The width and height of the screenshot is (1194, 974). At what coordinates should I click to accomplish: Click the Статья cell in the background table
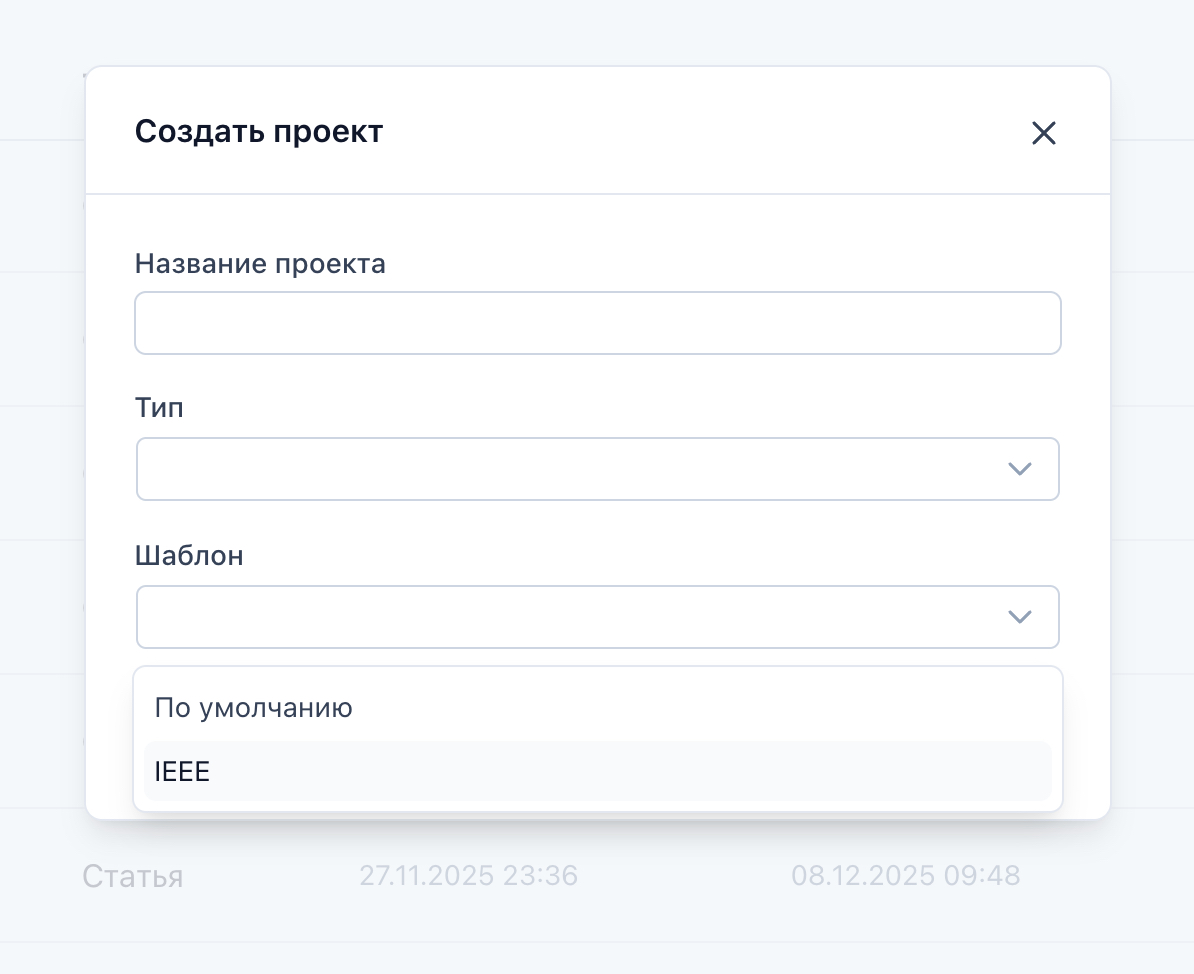132,877
